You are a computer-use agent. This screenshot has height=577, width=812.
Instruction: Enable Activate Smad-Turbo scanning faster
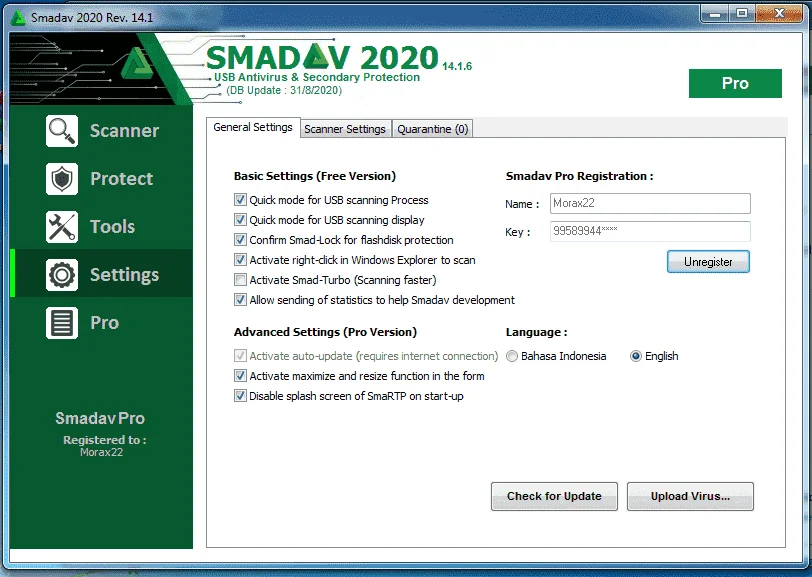click(240, 280)
